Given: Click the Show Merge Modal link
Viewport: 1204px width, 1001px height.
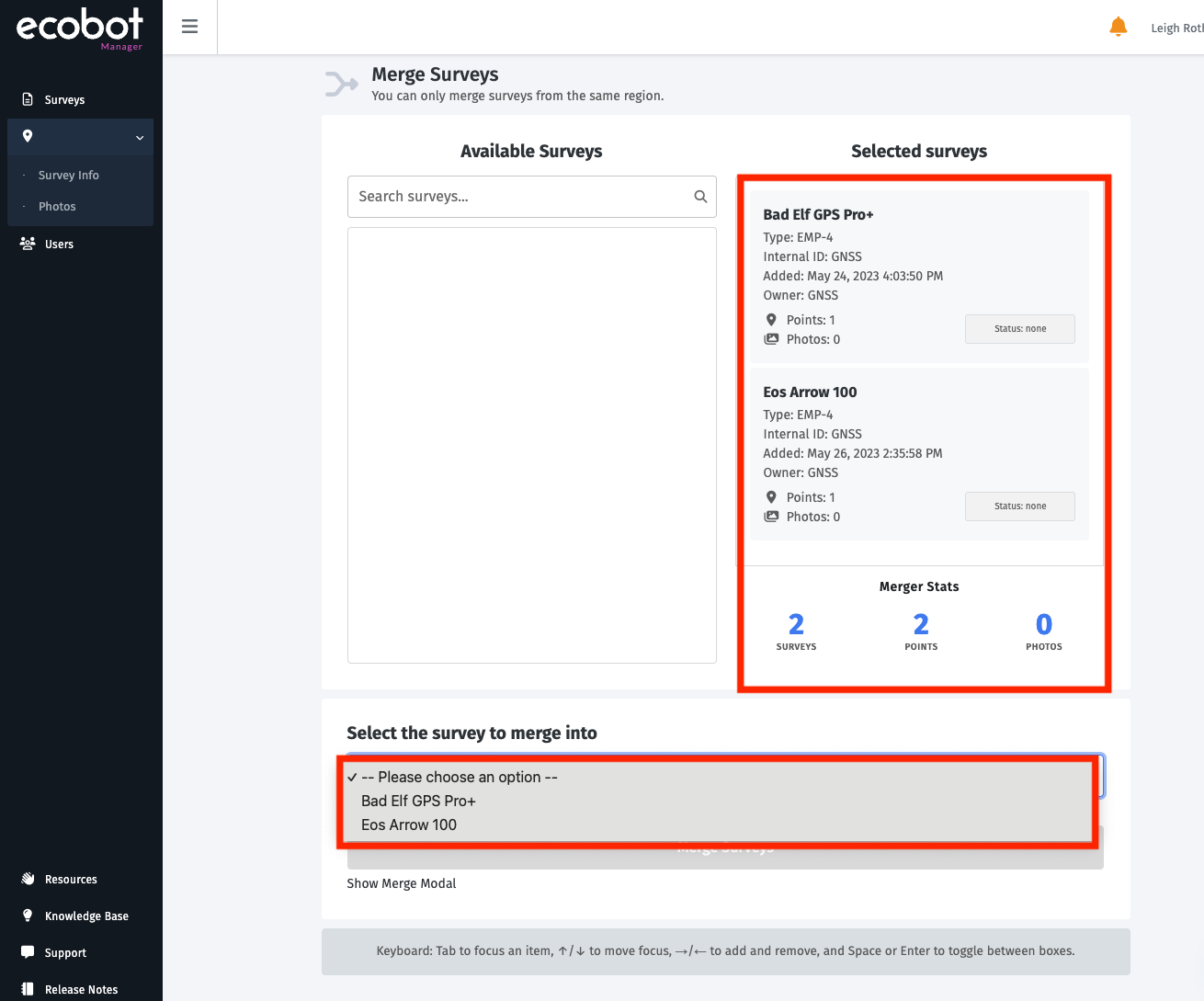Looking at the screenshot, I should coord(402,883).
